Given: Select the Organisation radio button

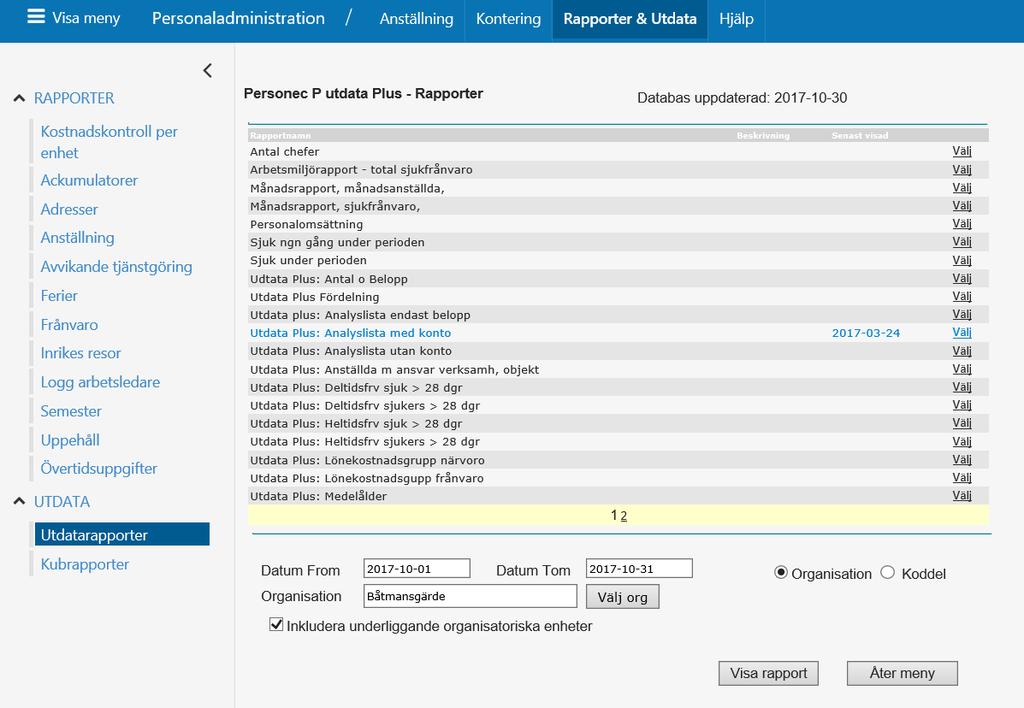Looking at the screenshot, I should click(x=780, y=573).
